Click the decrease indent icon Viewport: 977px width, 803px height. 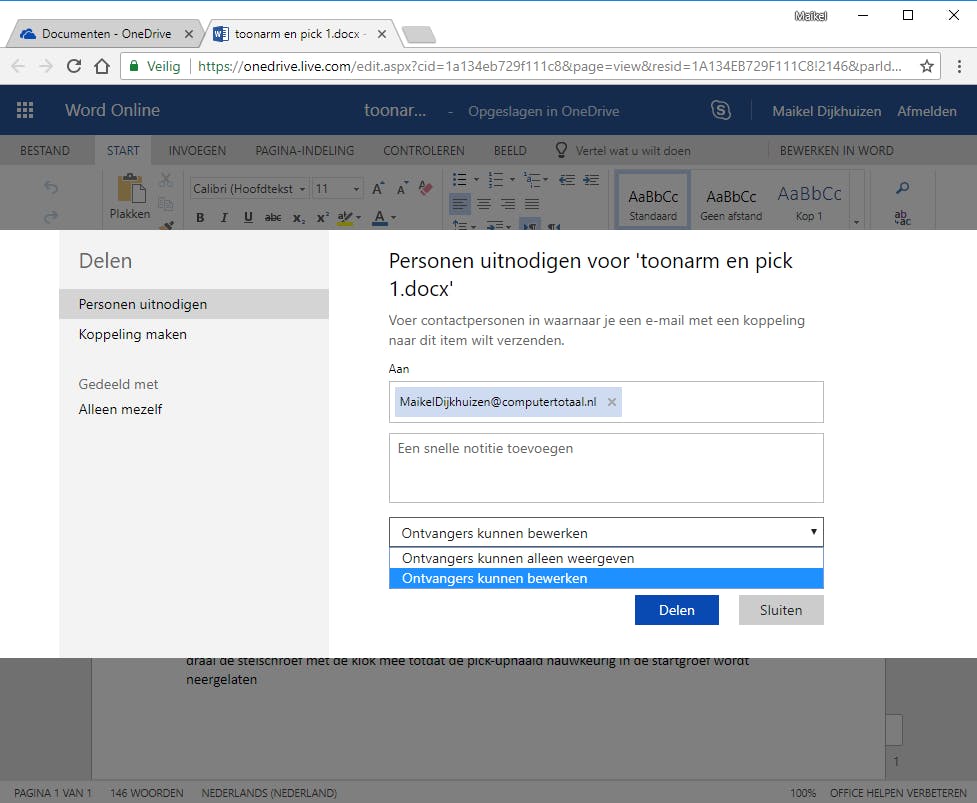click(x=566, y=180)
